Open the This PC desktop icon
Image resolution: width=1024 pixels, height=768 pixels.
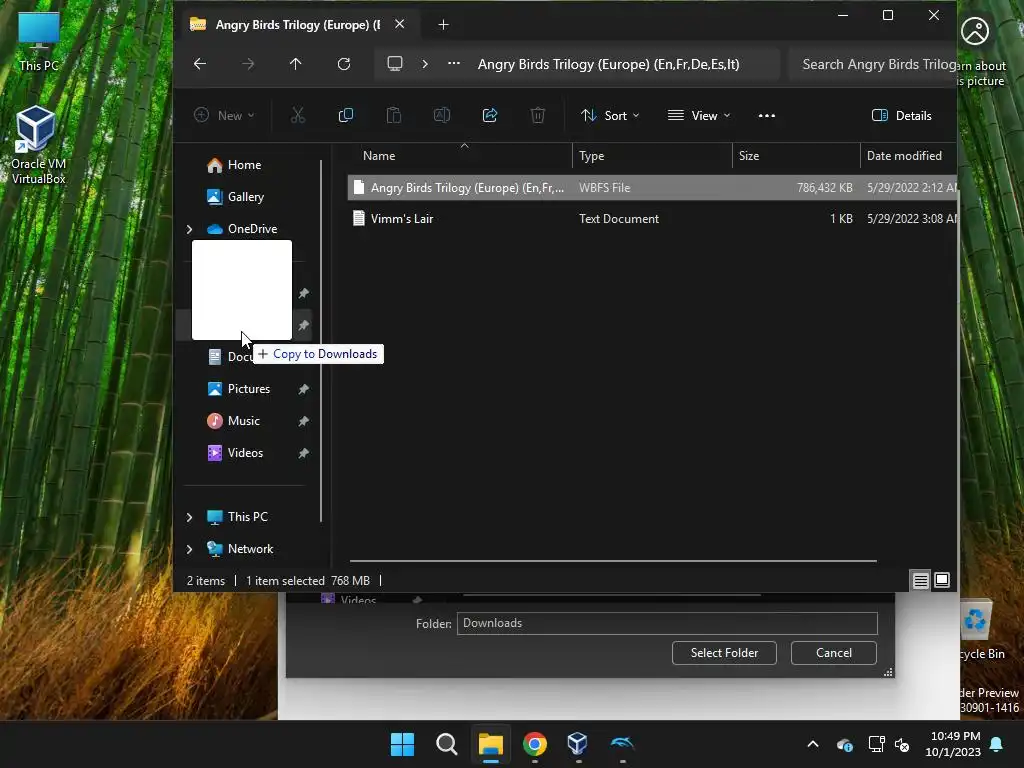39,42
